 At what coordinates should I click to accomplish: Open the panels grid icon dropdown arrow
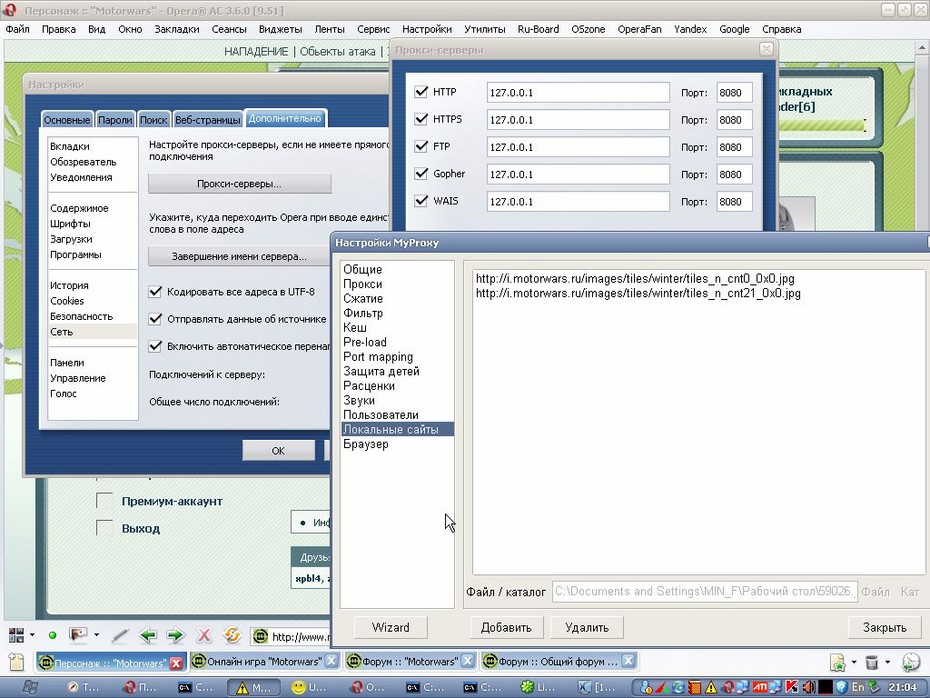tap(32, 635)
